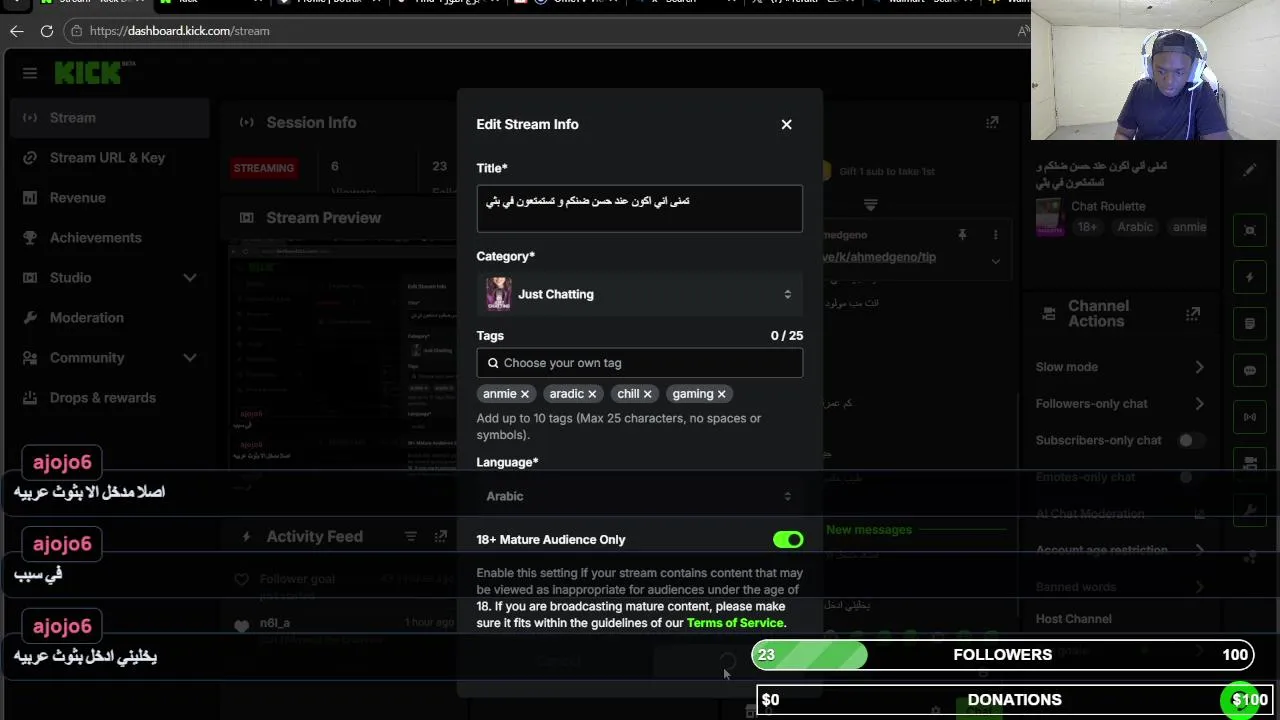Viewport: 1280px width, 720px height.
Task: Click the chat bubble icon in right toolbar
Action: click(x=1250, y=370)
